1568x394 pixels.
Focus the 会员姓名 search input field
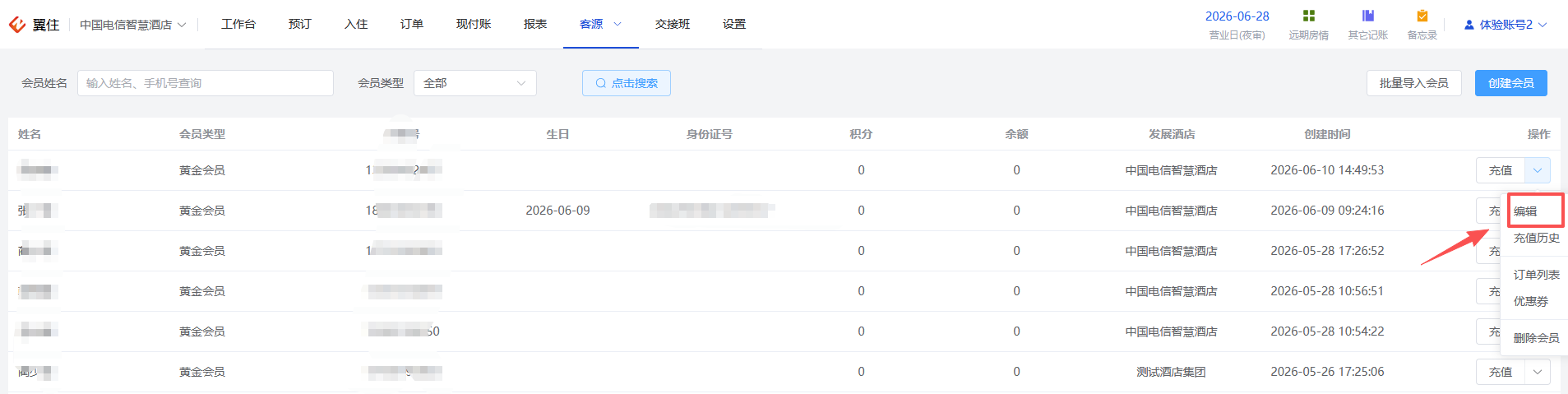point(206,83)
